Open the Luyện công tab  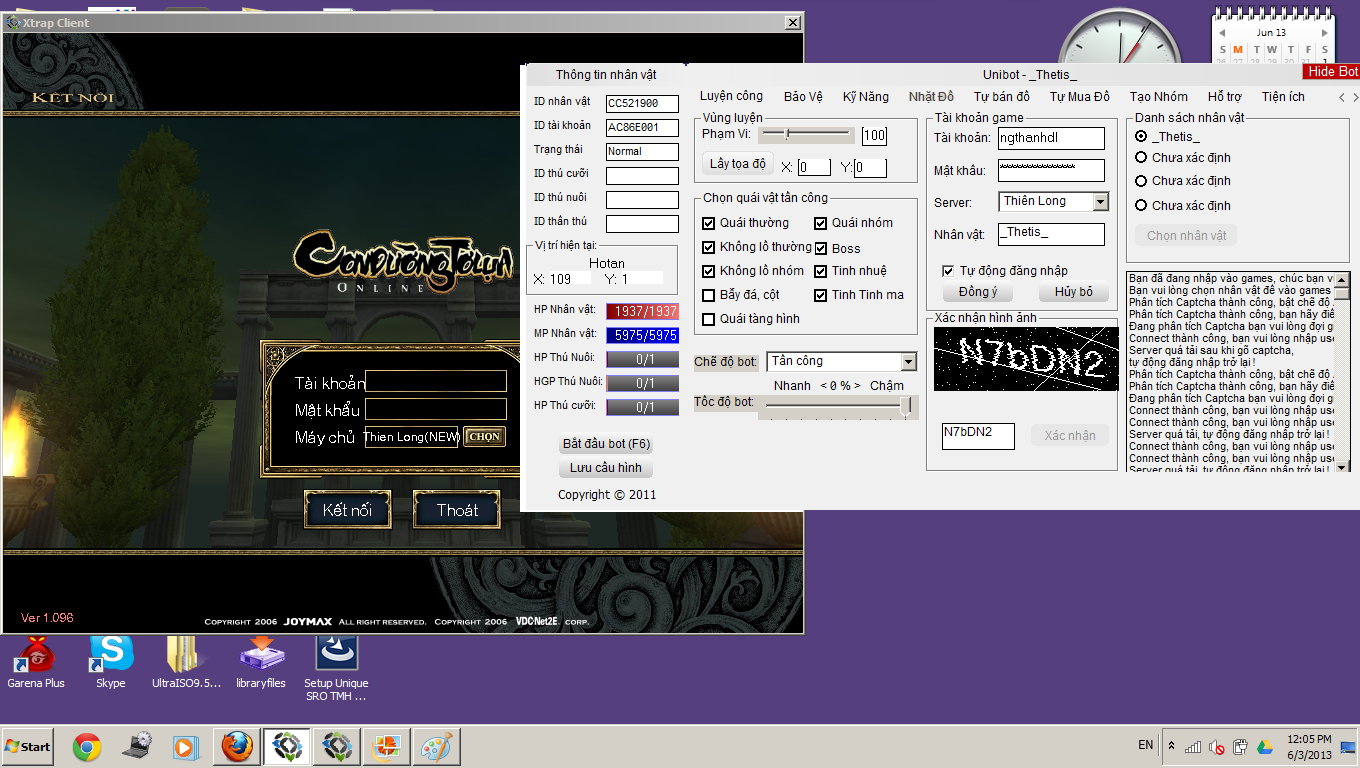(x=731, y=96)
